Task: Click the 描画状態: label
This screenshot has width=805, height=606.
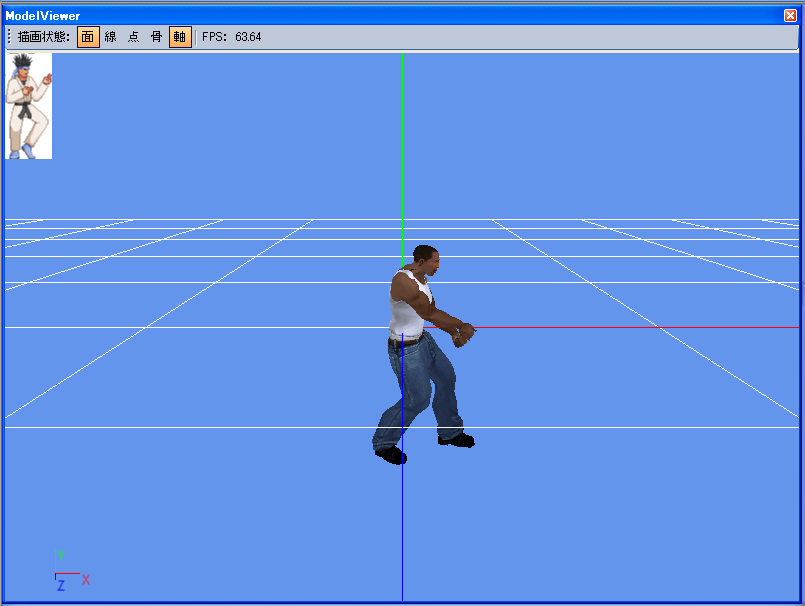Action: click(44, 37)
